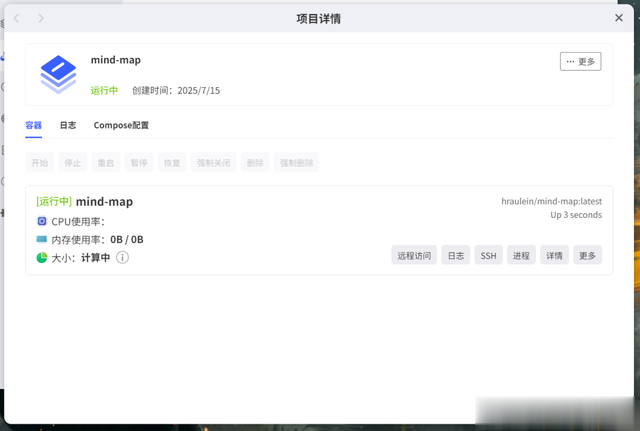Click the 重启 button
The width and height of the screenshot is (640, 431).
[106, 163]
